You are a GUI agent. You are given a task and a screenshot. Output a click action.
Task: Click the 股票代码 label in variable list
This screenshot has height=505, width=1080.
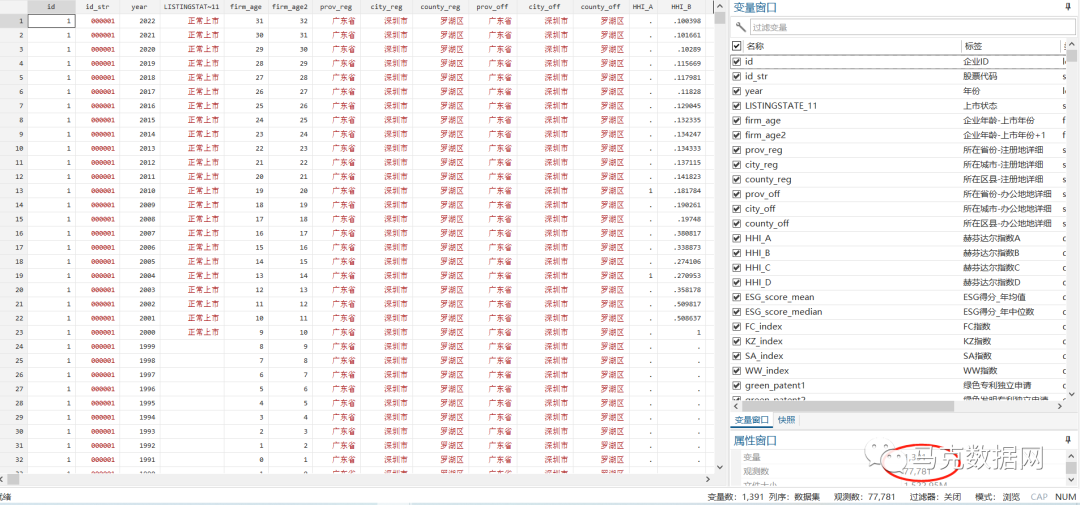pyautogui.click(x=980, y=76)
